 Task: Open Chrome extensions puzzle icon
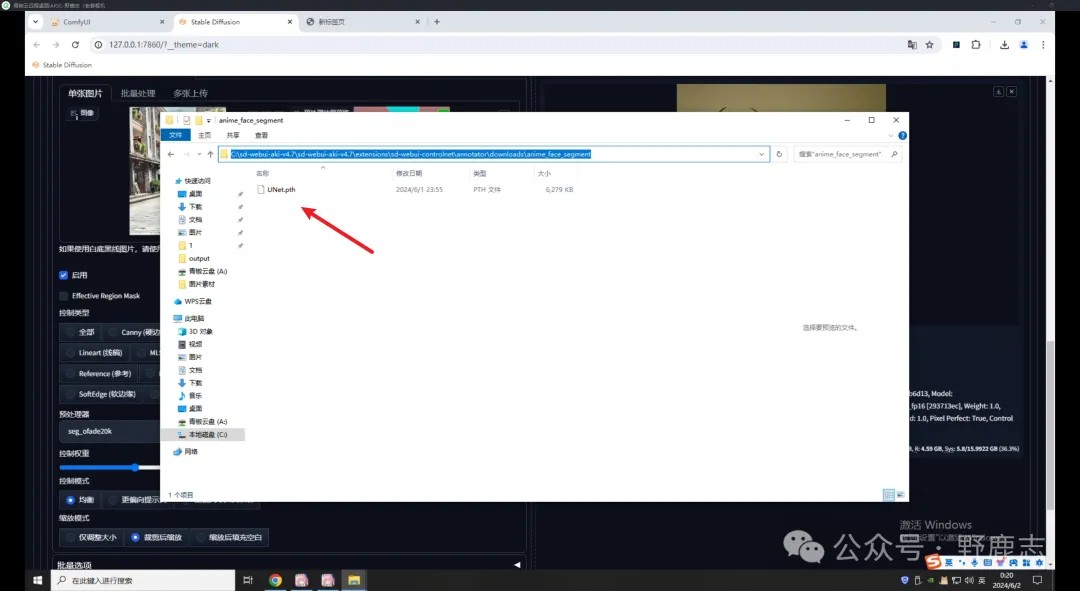976,45
